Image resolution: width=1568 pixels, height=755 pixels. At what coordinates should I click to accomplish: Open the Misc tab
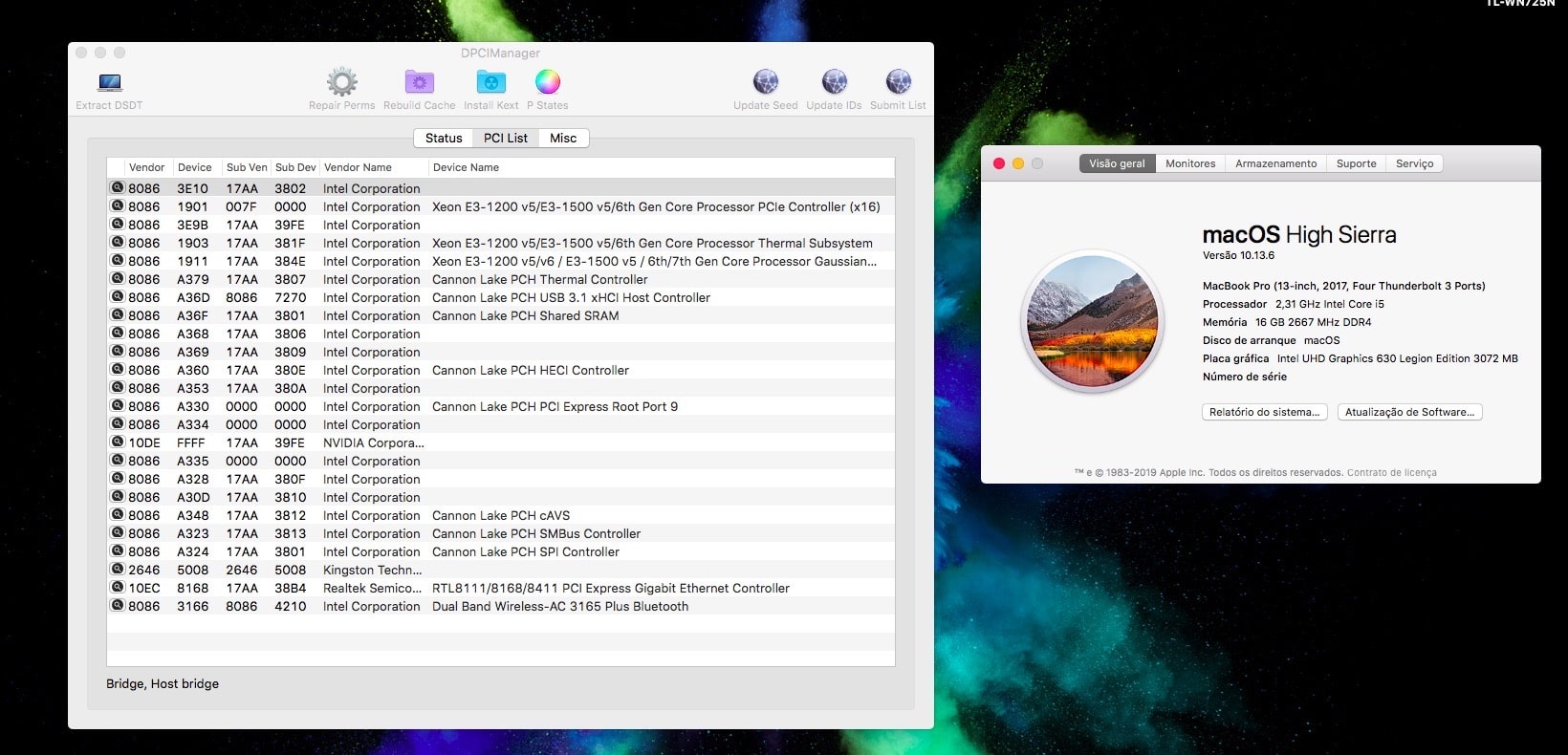563,139
